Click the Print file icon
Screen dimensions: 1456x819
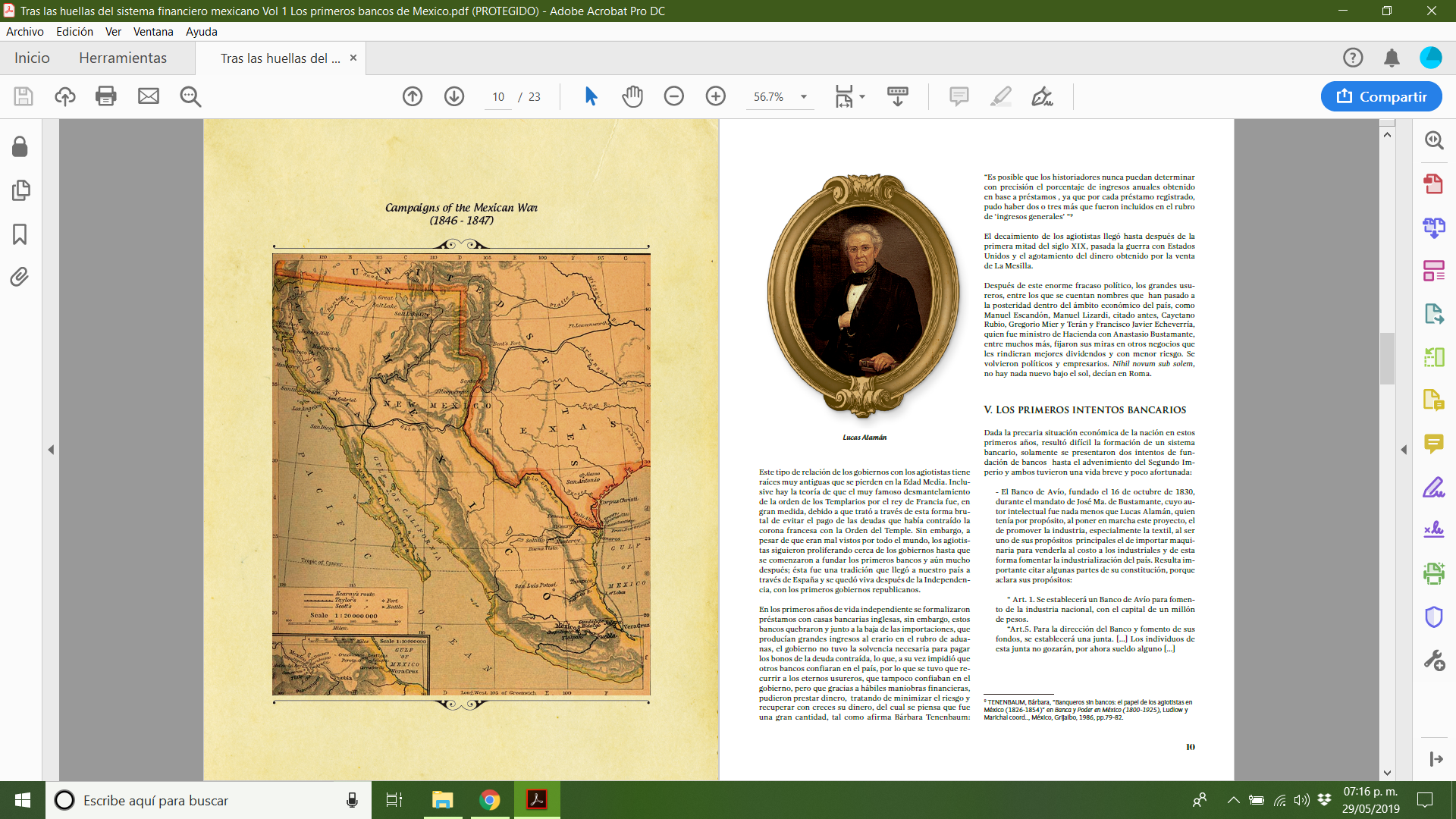pos(106,96)
